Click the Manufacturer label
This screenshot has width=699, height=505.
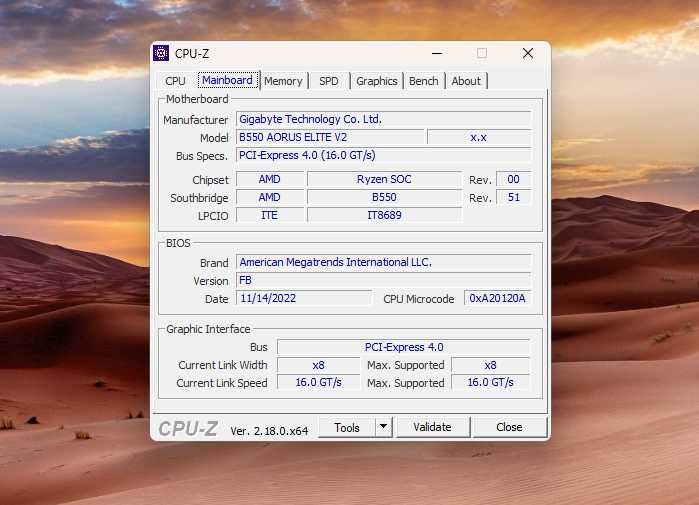(195, 120)
